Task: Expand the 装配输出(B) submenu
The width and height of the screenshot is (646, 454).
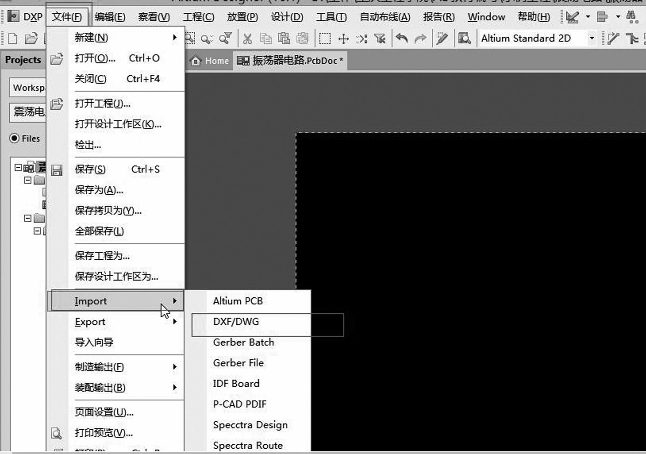Action: (x=115, y=387)
